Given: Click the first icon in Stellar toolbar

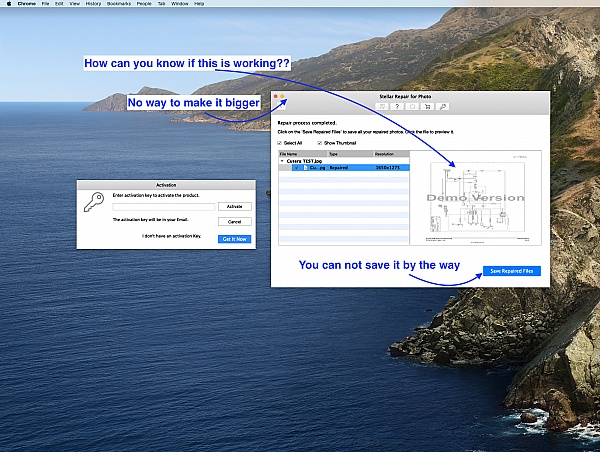Looking at the screenshot, I should point(382,106).
